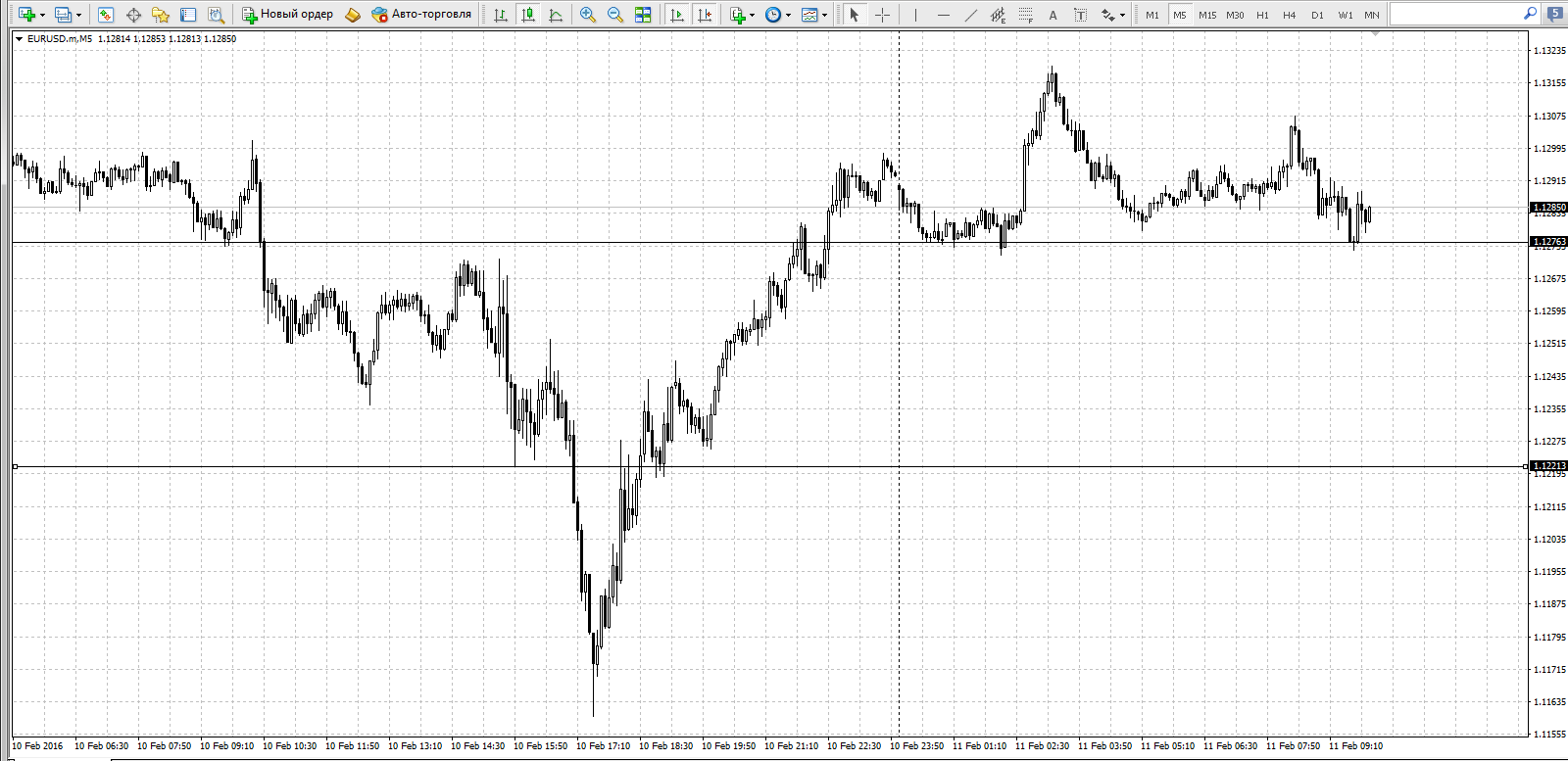Click the Arrows objects icon
Screen dimensions: 1568x761
pos(1107,15)
